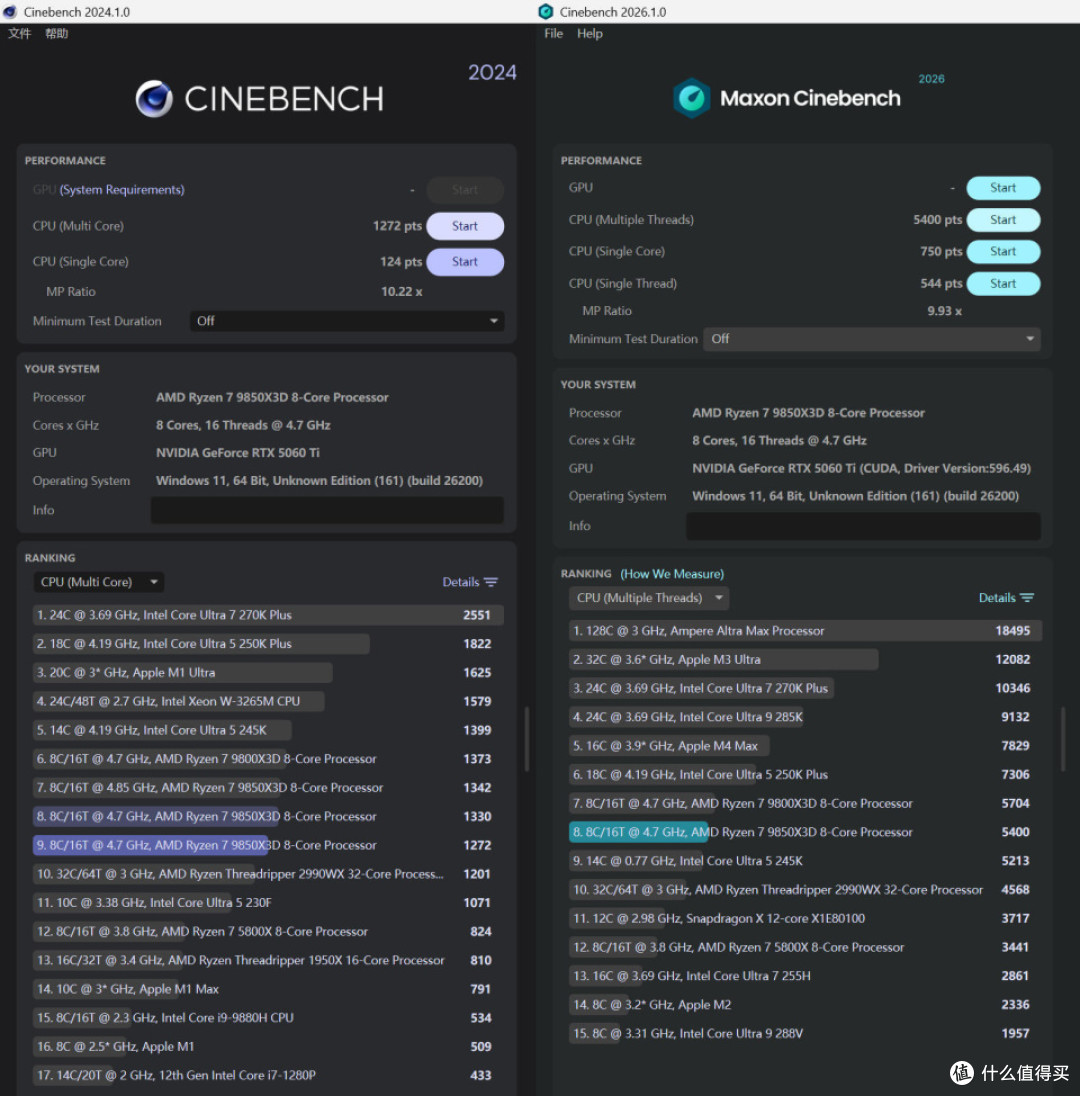Click the Cinebench 2026 ranking list scrollbar
This screenshot has height=1096, width=1080.
1063,739
